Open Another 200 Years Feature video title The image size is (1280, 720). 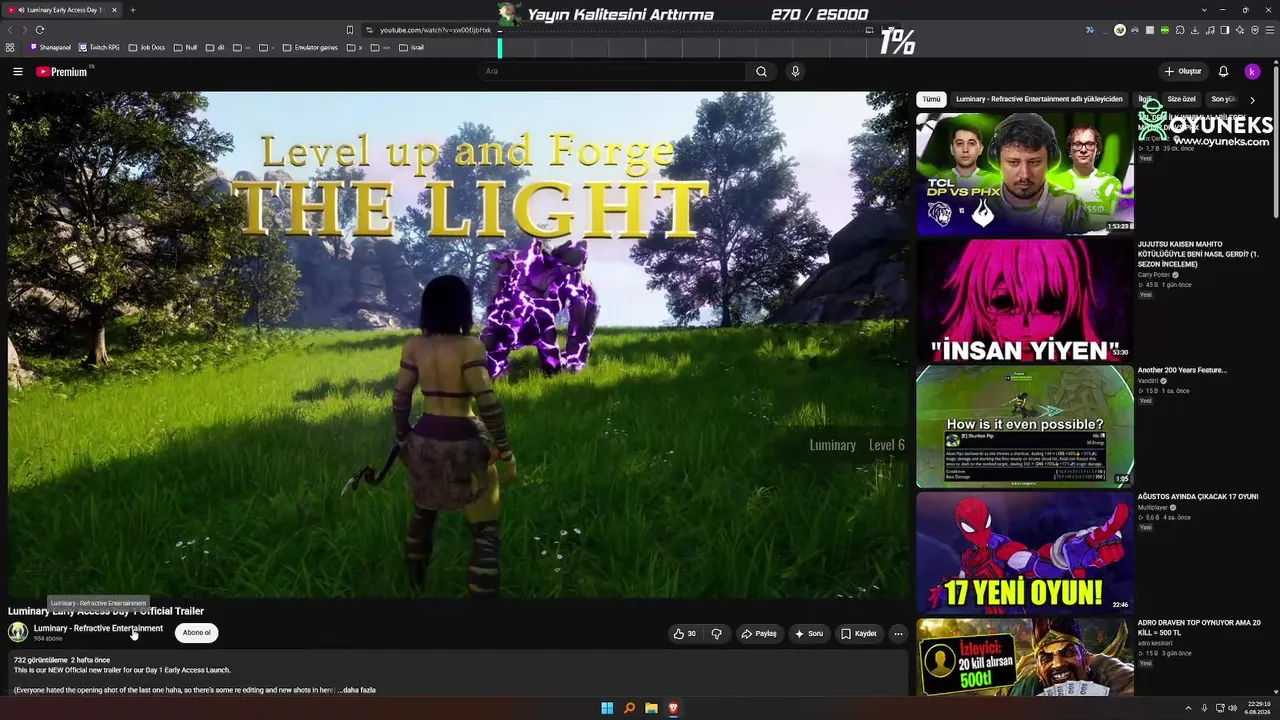(1182, 370)
